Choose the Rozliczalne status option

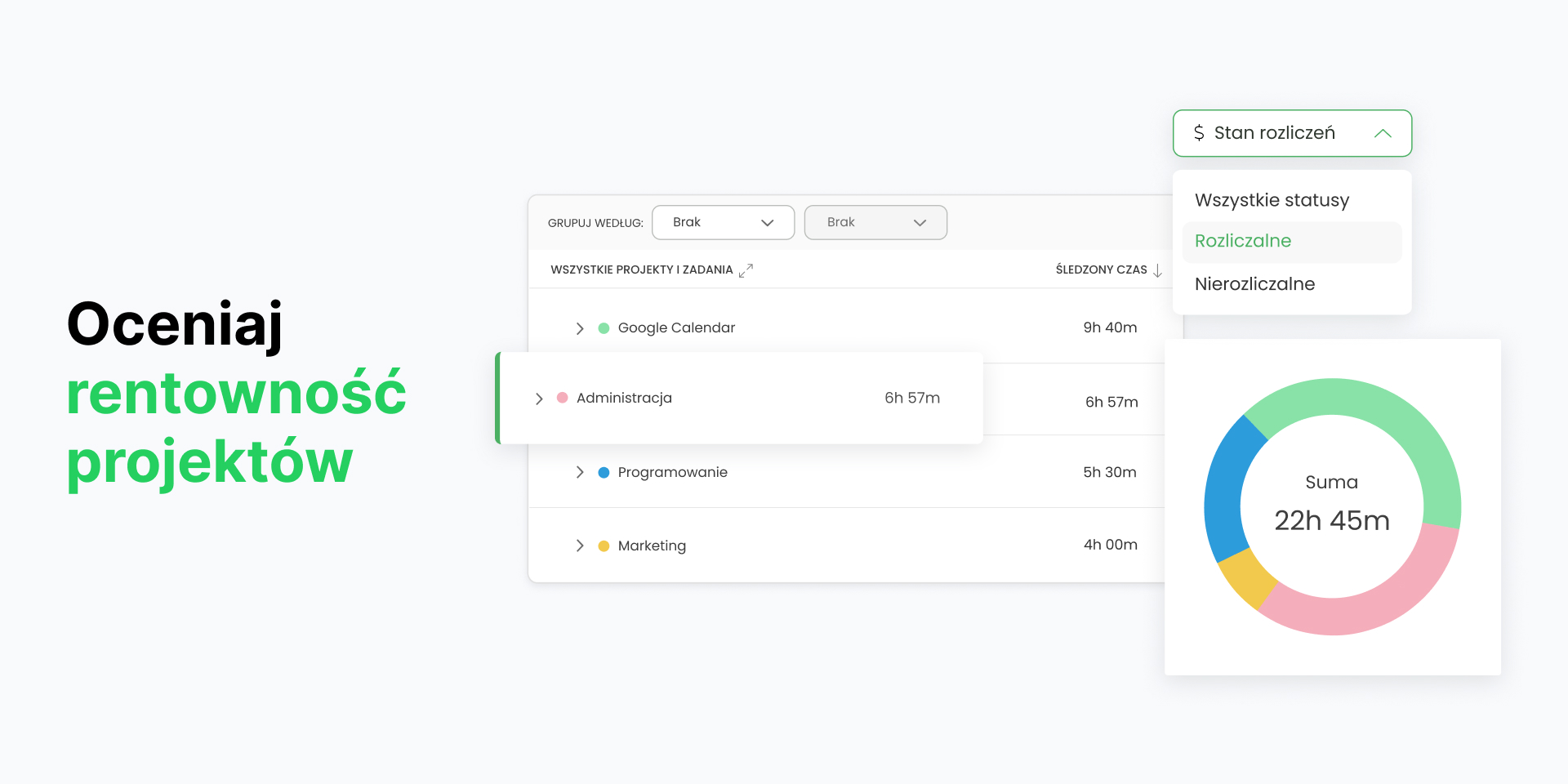pyautogui.click(x=1243, y=241)
